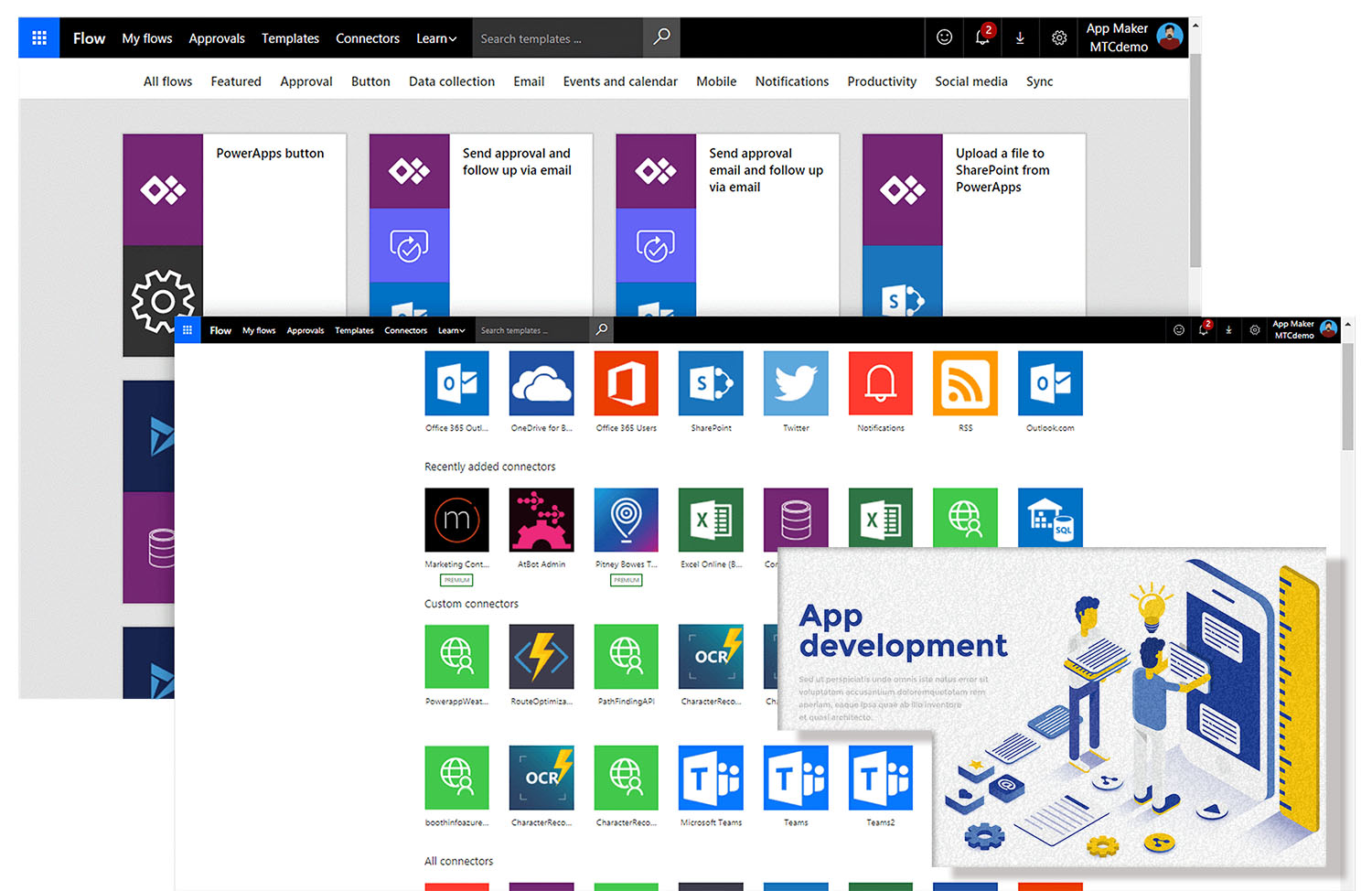Select Mobile template category

coord(716,81)
